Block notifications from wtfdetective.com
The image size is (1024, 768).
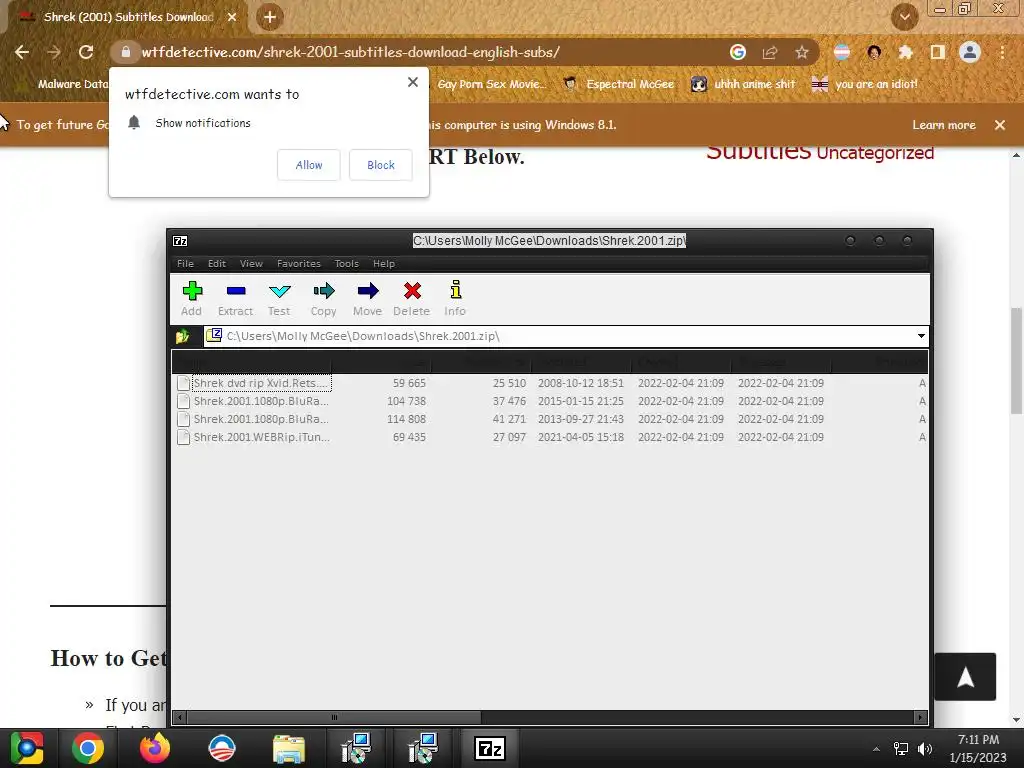point(381,165)
